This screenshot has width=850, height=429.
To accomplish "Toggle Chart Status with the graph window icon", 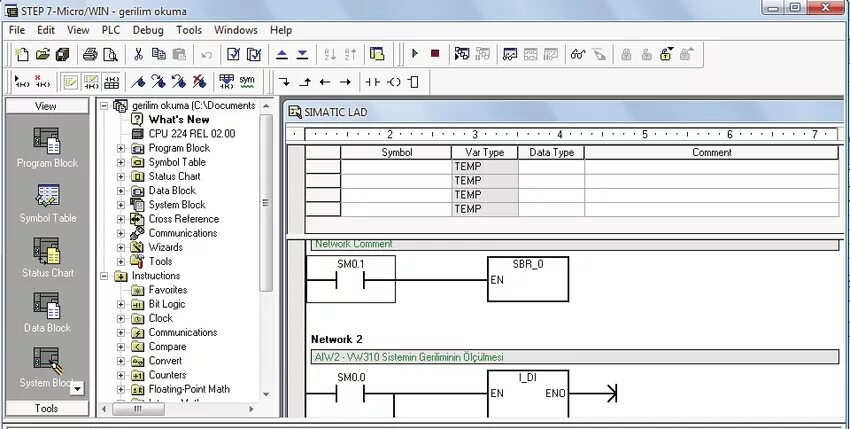I will tap(510, 54).
